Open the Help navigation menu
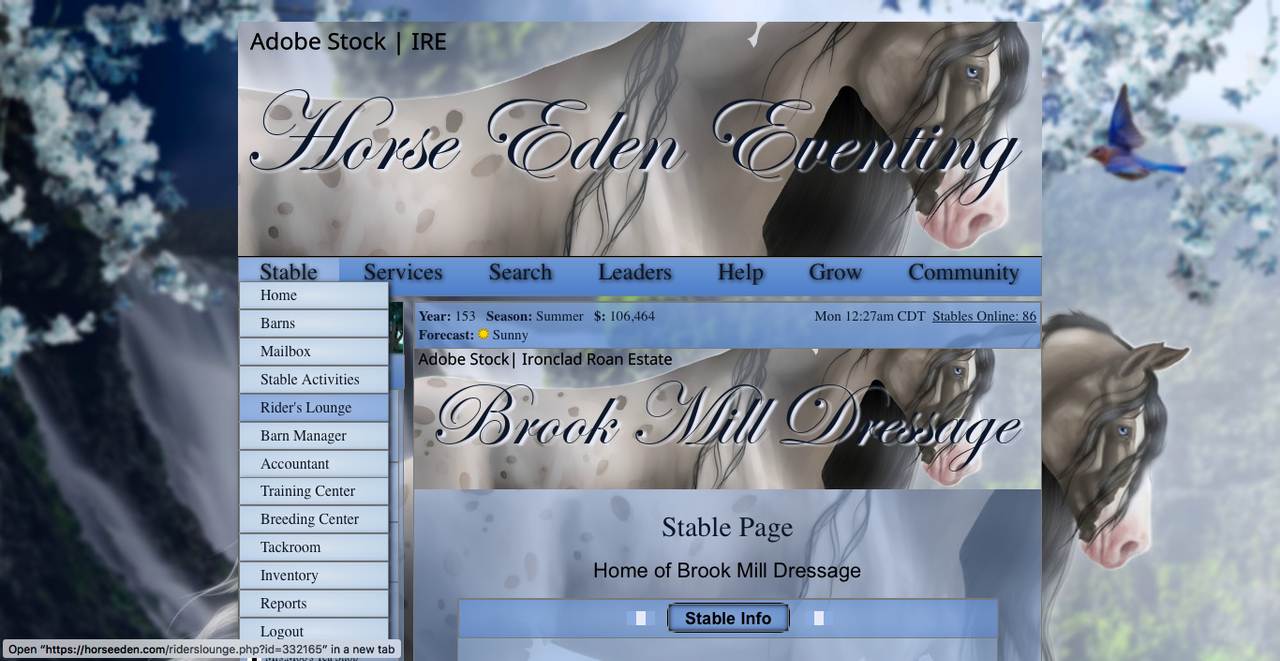Image resolution: width=1280 pixels, height=661 pixels. pos(740,272)
